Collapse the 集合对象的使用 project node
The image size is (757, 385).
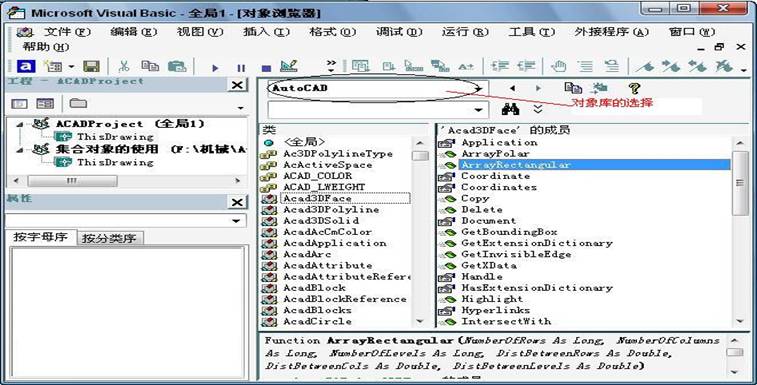click(x=20, y=150)
